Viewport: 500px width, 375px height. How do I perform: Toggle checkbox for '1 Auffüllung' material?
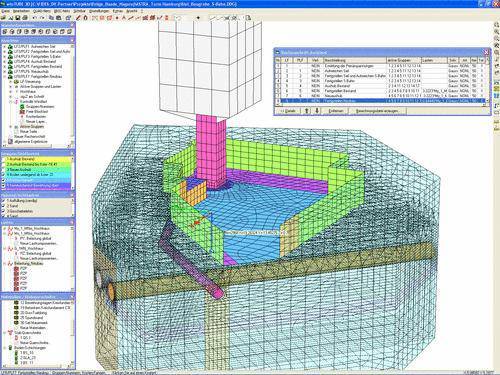point(4,201)
